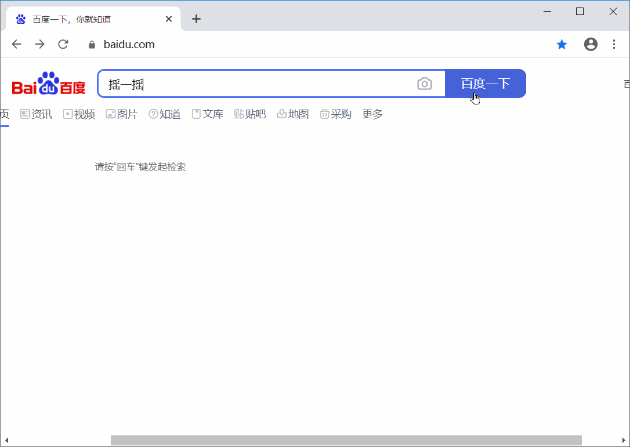Image resolution: width=630 pixels, height=447 pixels.
Task: Click the blue bookmark star icon
Action: tap(562, 44)
